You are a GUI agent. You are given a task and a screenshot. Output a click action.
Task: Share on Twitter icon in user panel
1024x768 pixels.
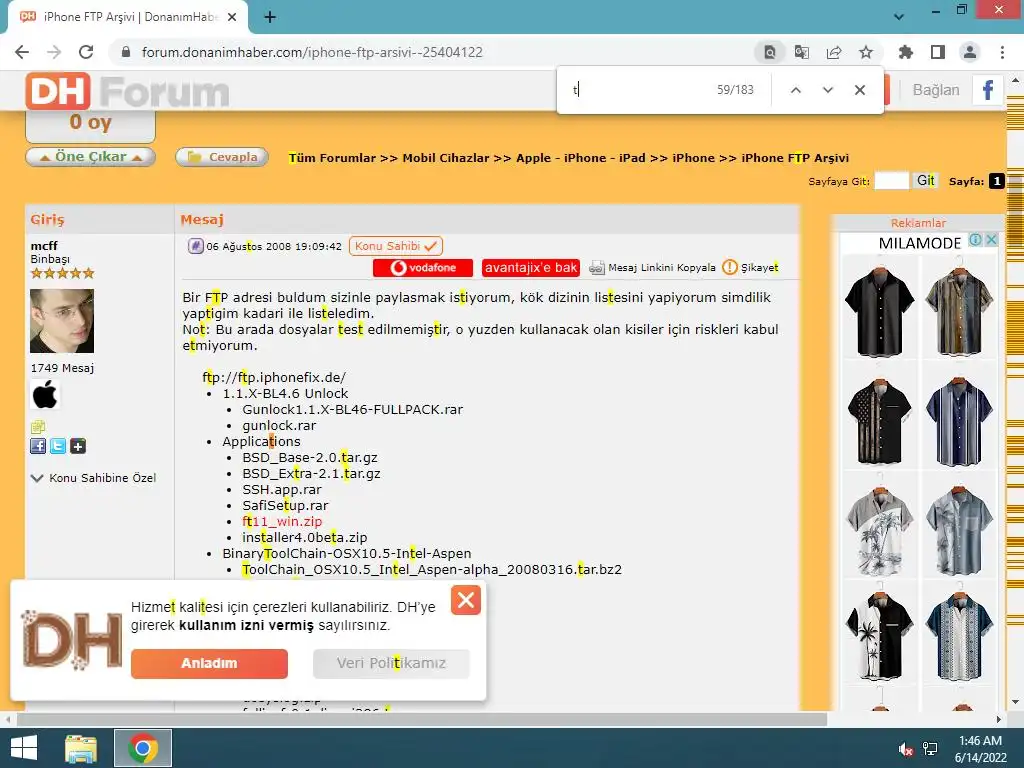click(58, 446)
